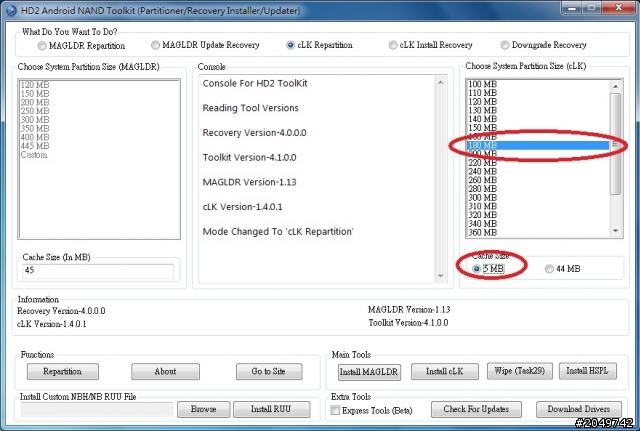
Task: Click Wipe (Task29) button
Action: 520,371
